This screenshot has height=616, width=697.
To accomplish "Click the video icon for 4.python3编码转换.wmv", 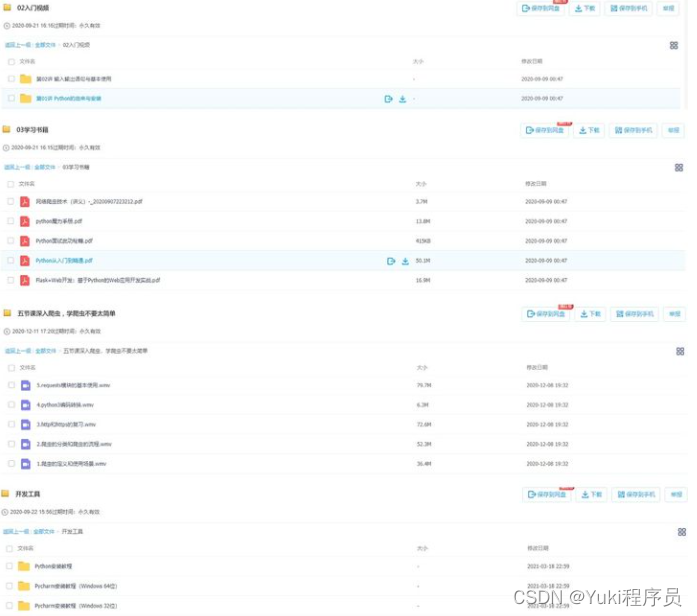I will (25, 405).
